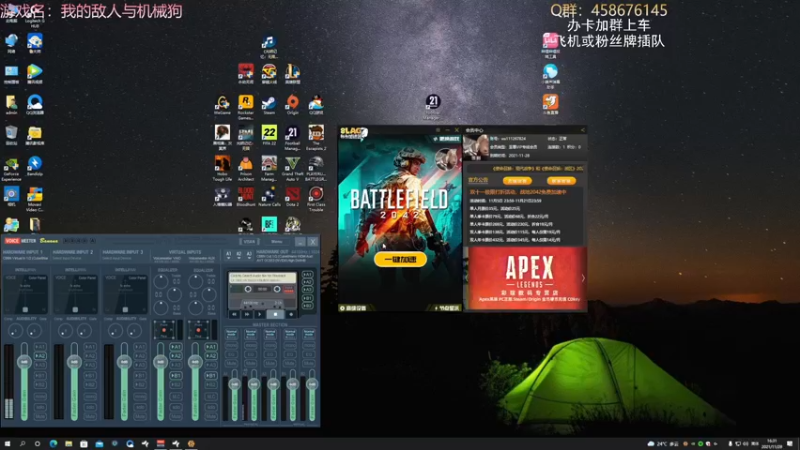Click treble knob on first virtual input equalizer
Image resolution: width=800 pixels, height=450 pixels.
(x=161, y=281)
